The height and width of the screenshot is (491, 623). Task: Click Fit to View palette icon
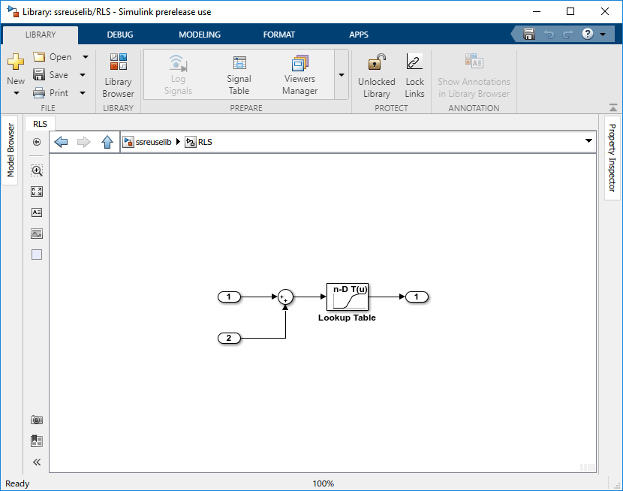coord(37,192)
